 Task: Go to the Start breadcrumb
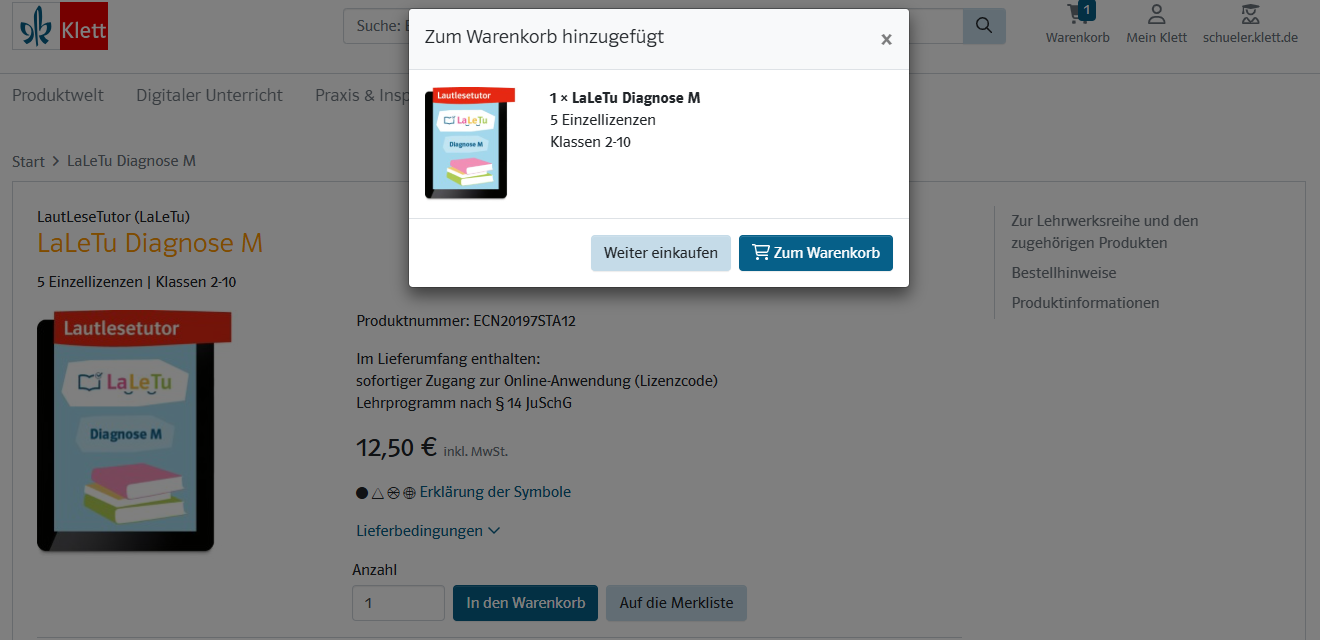[x=28, y=161]
